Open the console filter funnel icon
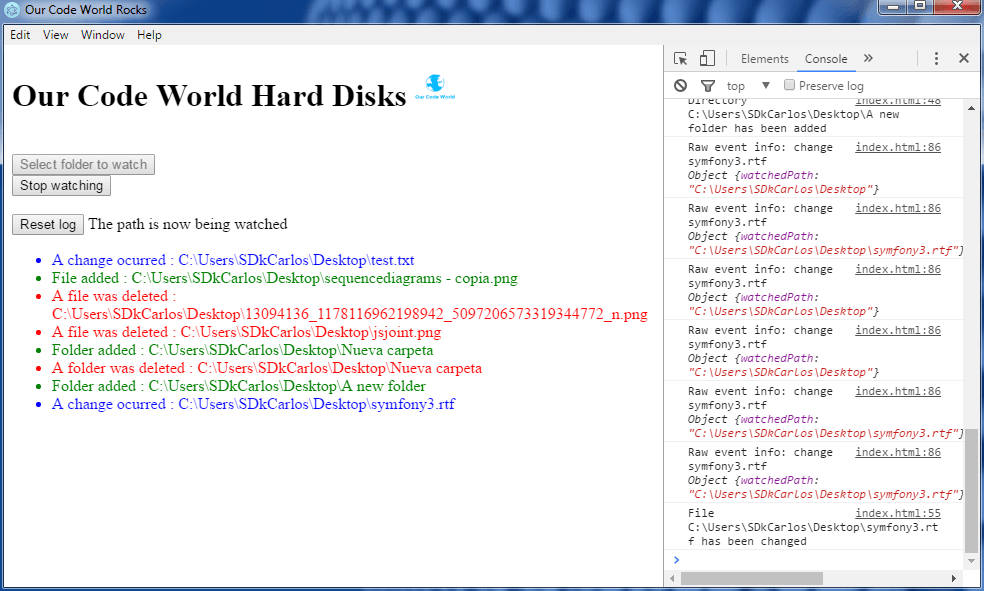 pyautogui.click(x=707, y=86)
